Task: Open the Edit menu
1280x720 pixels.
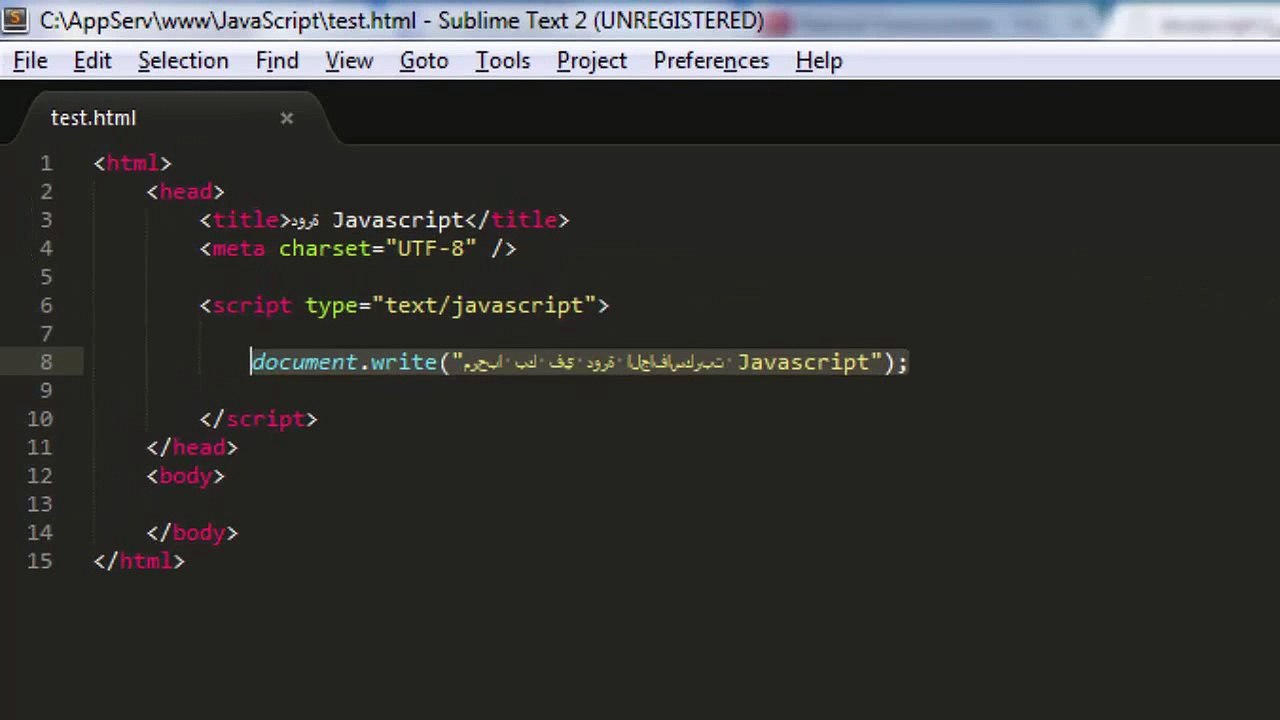Action: tap(92, 61)
